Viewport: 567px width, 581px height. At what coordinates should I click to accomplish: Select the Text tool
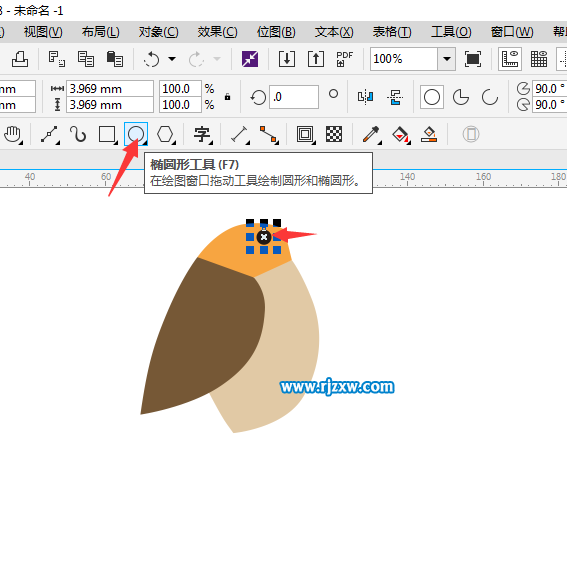click(x=202, y=134)
